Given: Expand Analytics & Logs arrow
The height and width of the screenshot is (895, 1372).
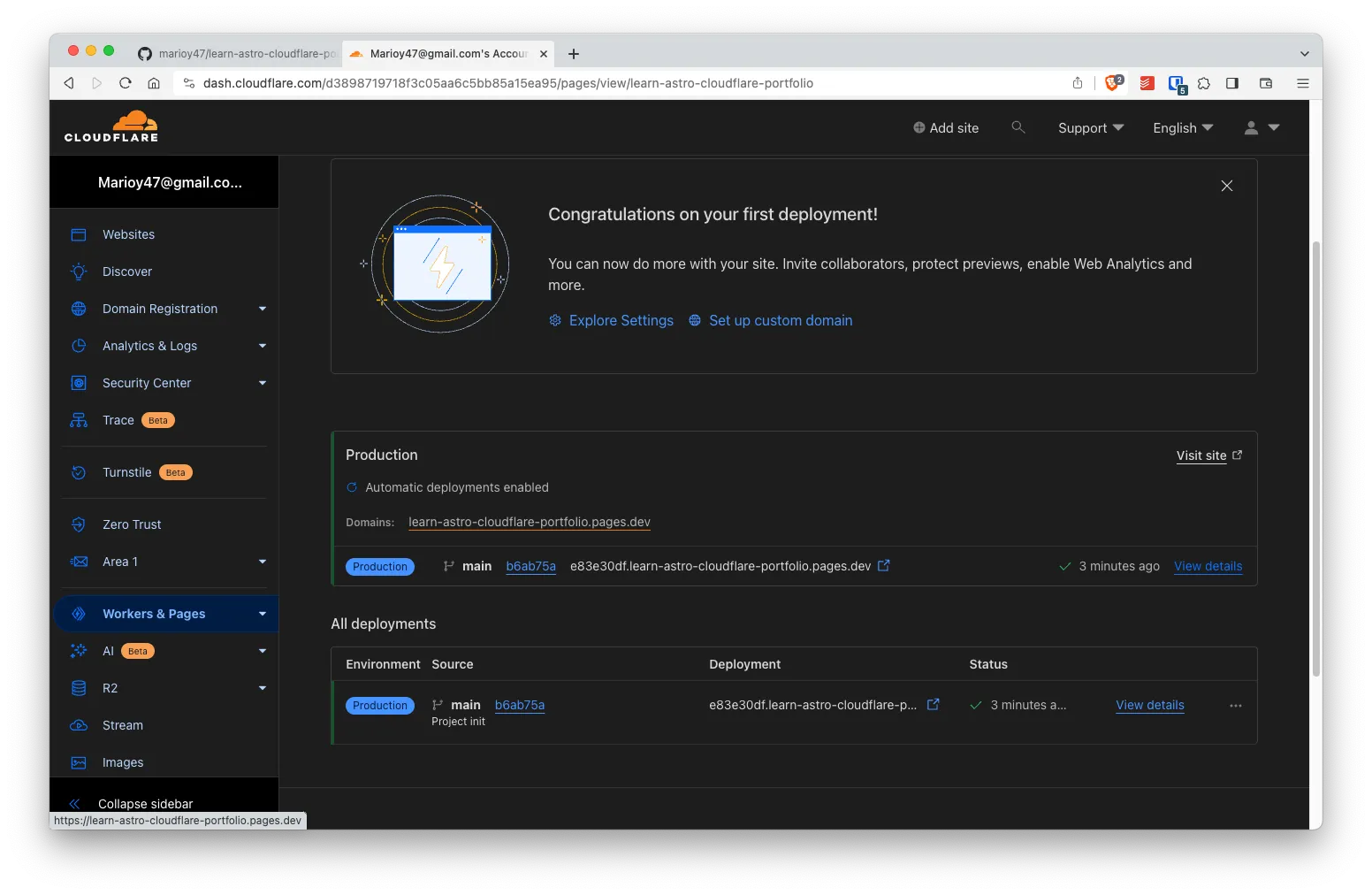Looking at the screenshot, I should [263, 346].
